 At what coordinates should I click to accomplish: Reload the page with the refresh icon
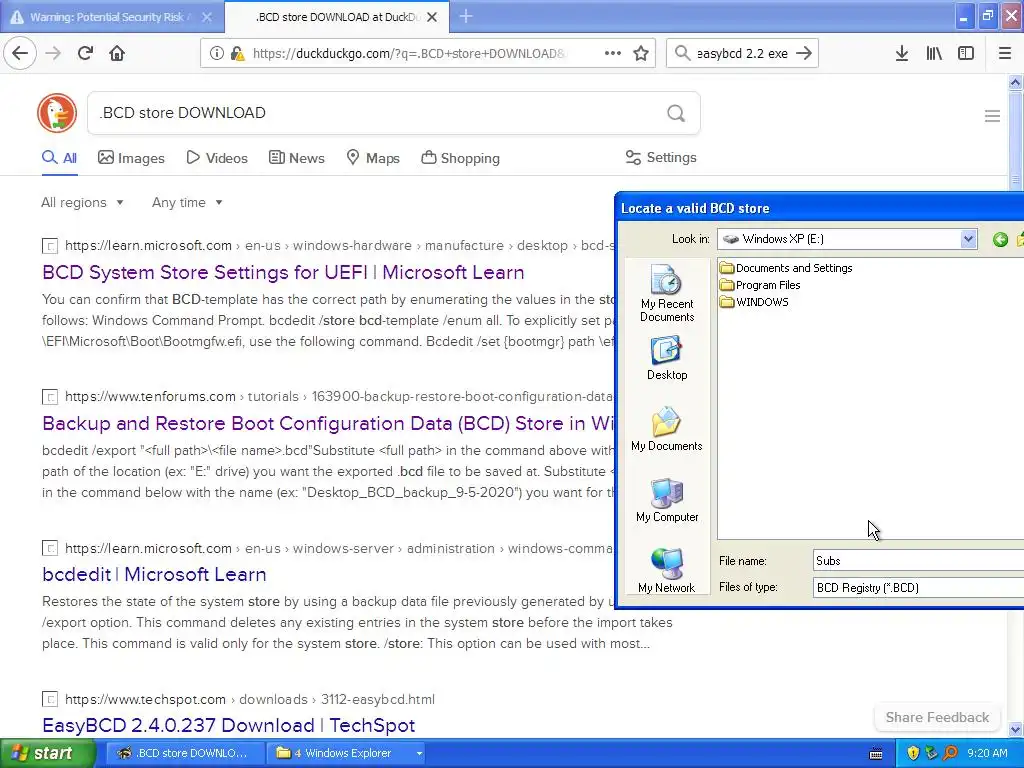(x=85, y=53)
